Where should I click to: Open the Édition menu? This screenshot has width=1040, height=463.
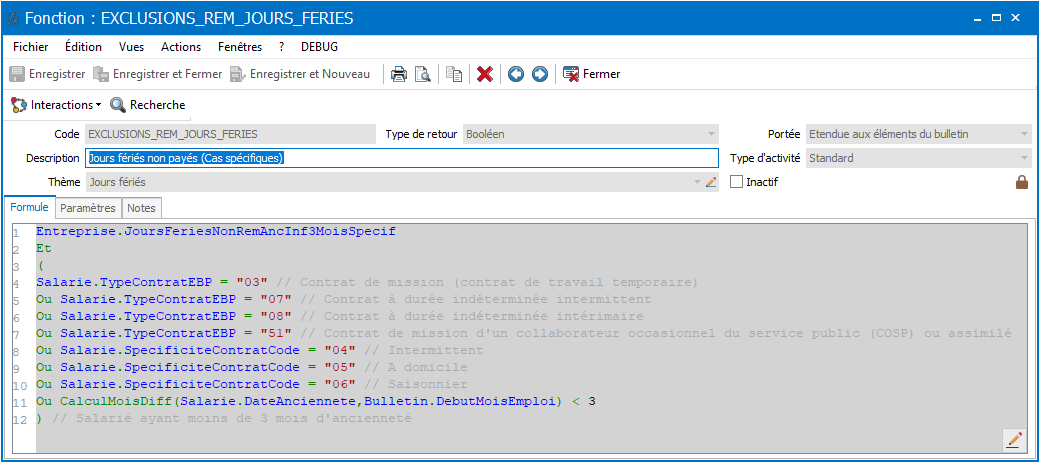click(x=84, y=47)
